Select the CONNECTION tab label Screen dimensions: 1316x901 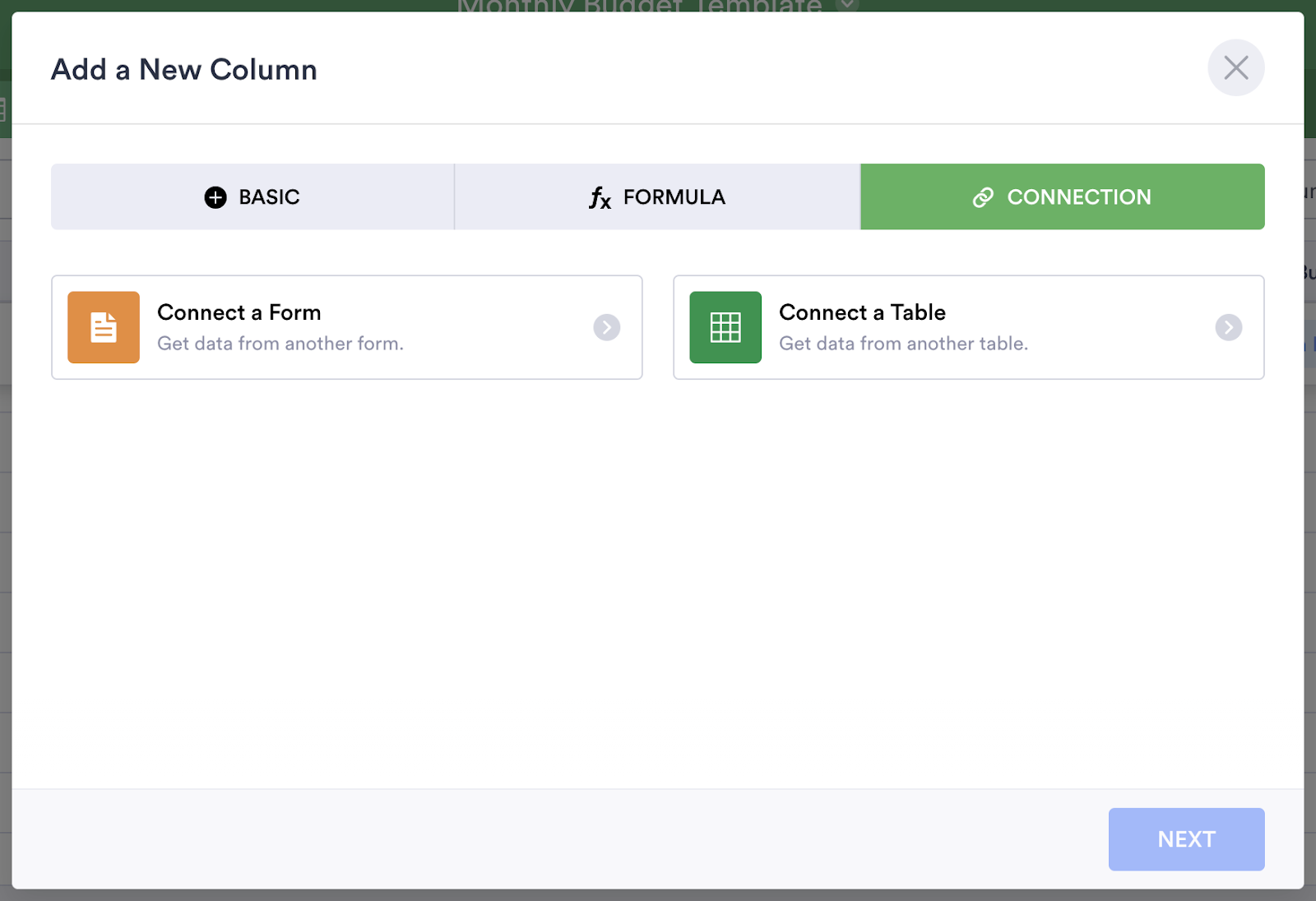(x=1078, y=197)
